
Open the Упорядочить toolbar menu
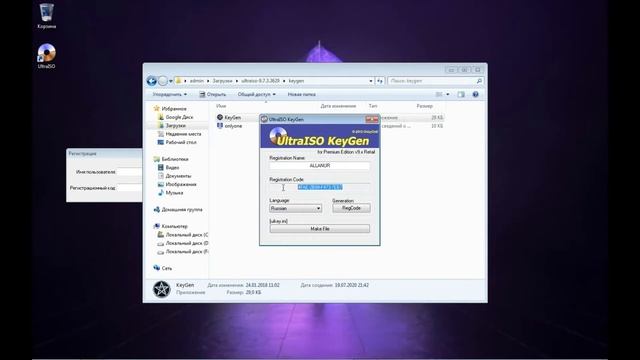pos(169,94)
